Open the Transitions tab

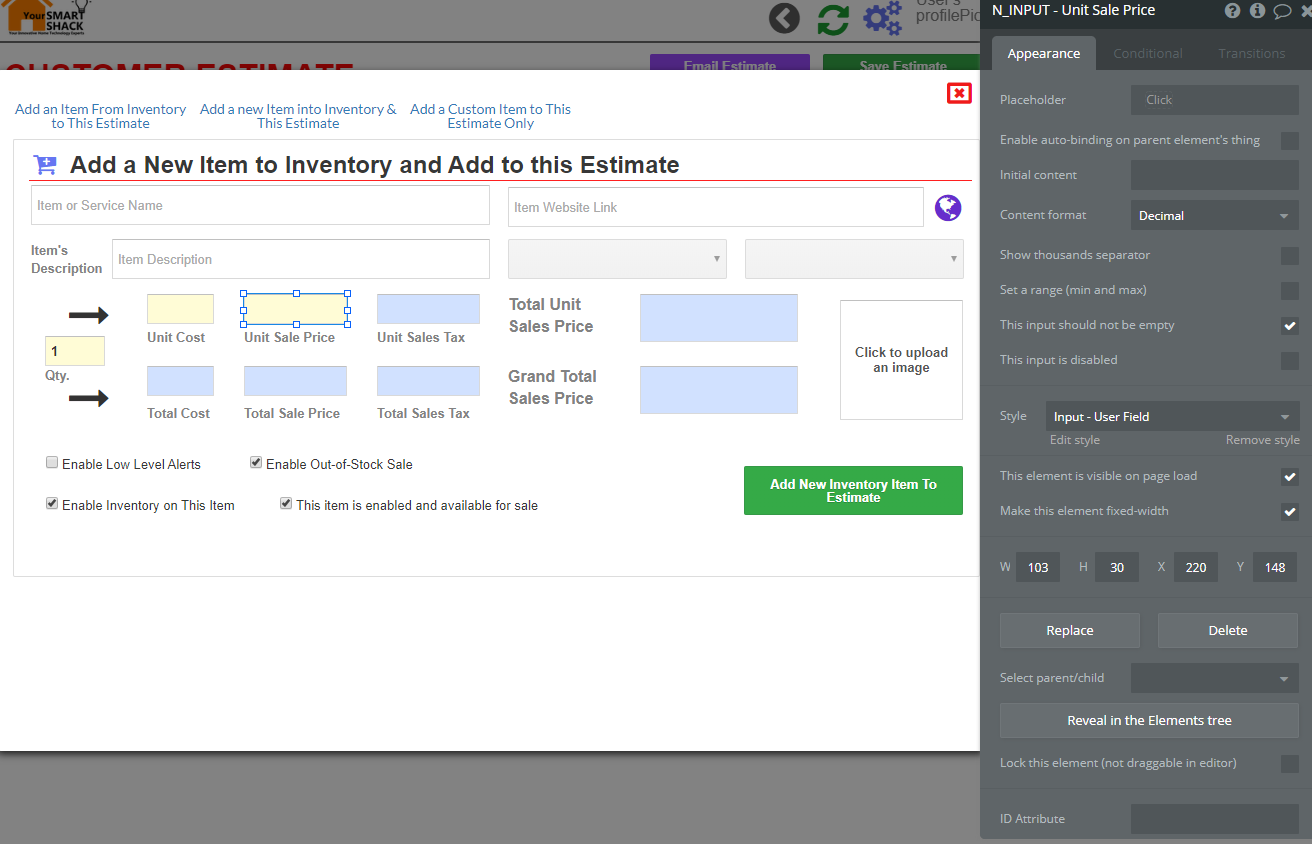pos(1252,53)
